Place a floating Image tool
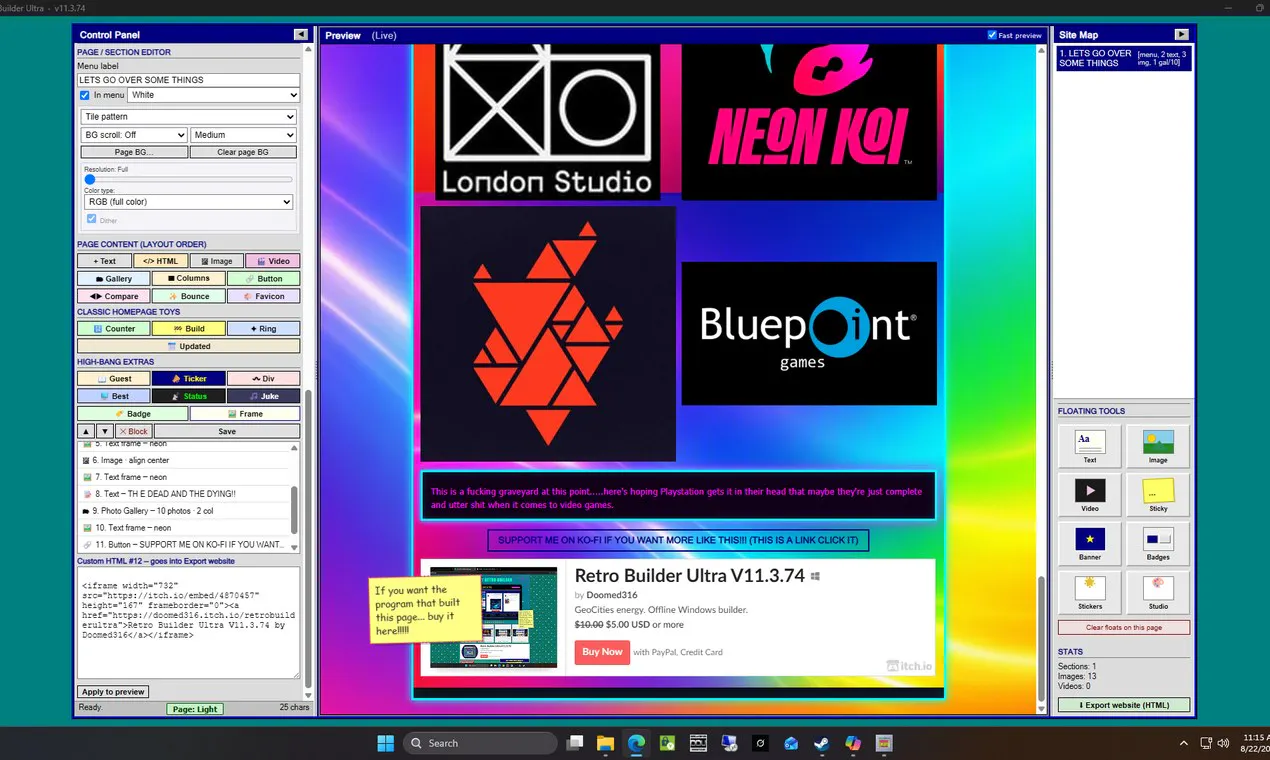 tap(1158, 446)
